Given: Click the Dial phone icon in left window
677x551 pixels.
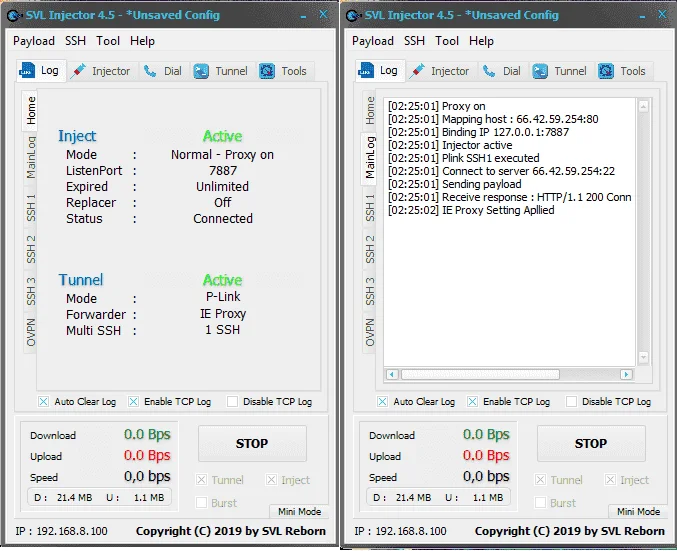Looking at the screenshot, I should click(x=150, y=71).
